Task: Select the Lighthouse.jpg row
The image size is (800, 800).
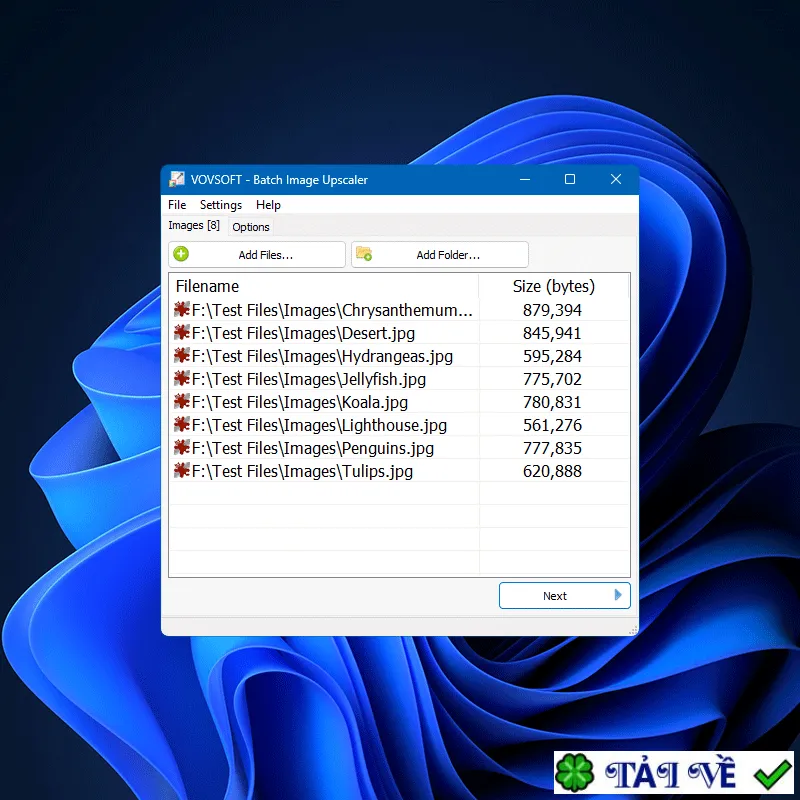Action: pos(399,424)
